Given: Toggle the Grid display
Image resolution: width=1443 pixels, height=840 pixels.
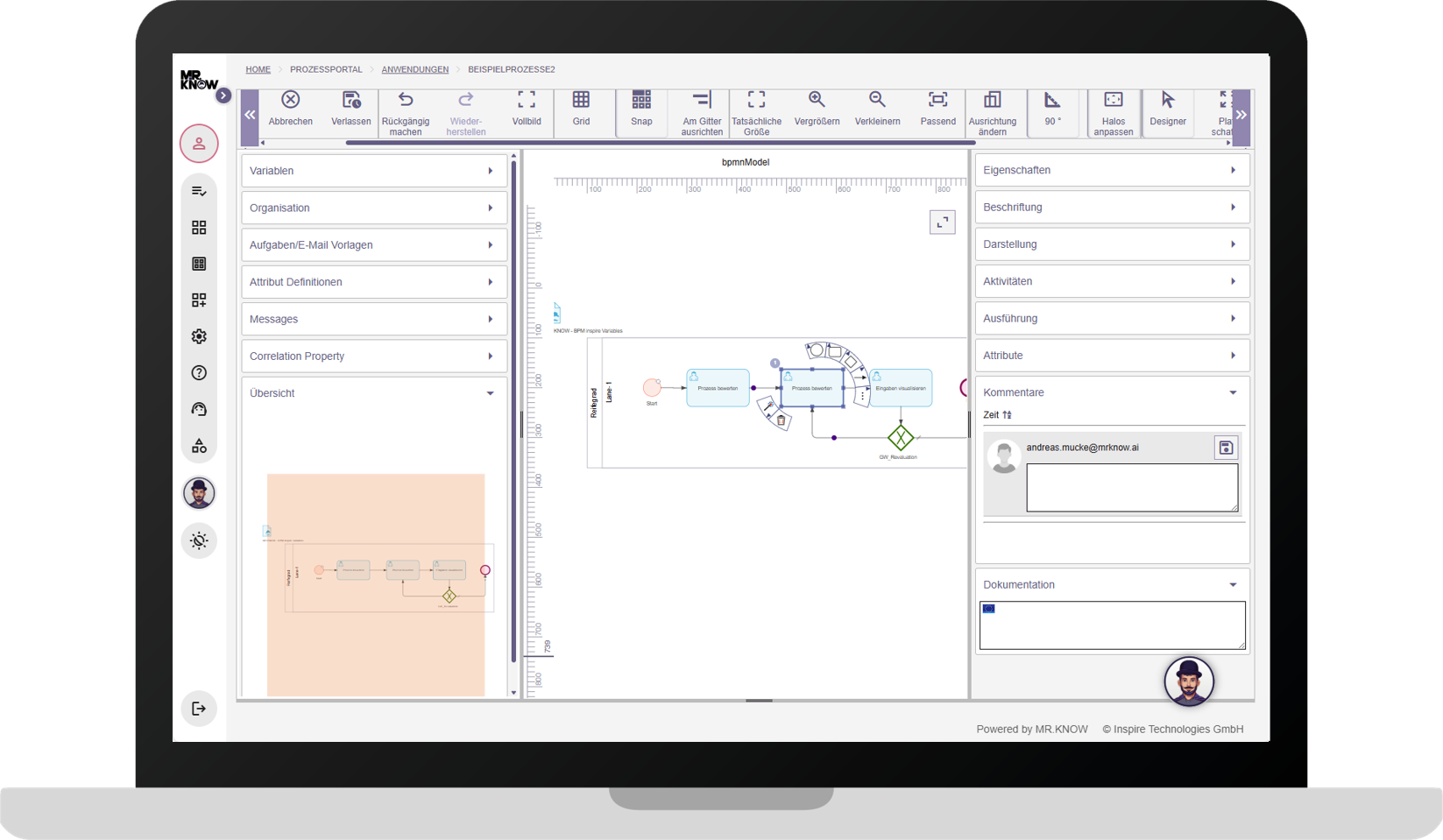Looking at the screenshot, I should [x=581, y=100].
